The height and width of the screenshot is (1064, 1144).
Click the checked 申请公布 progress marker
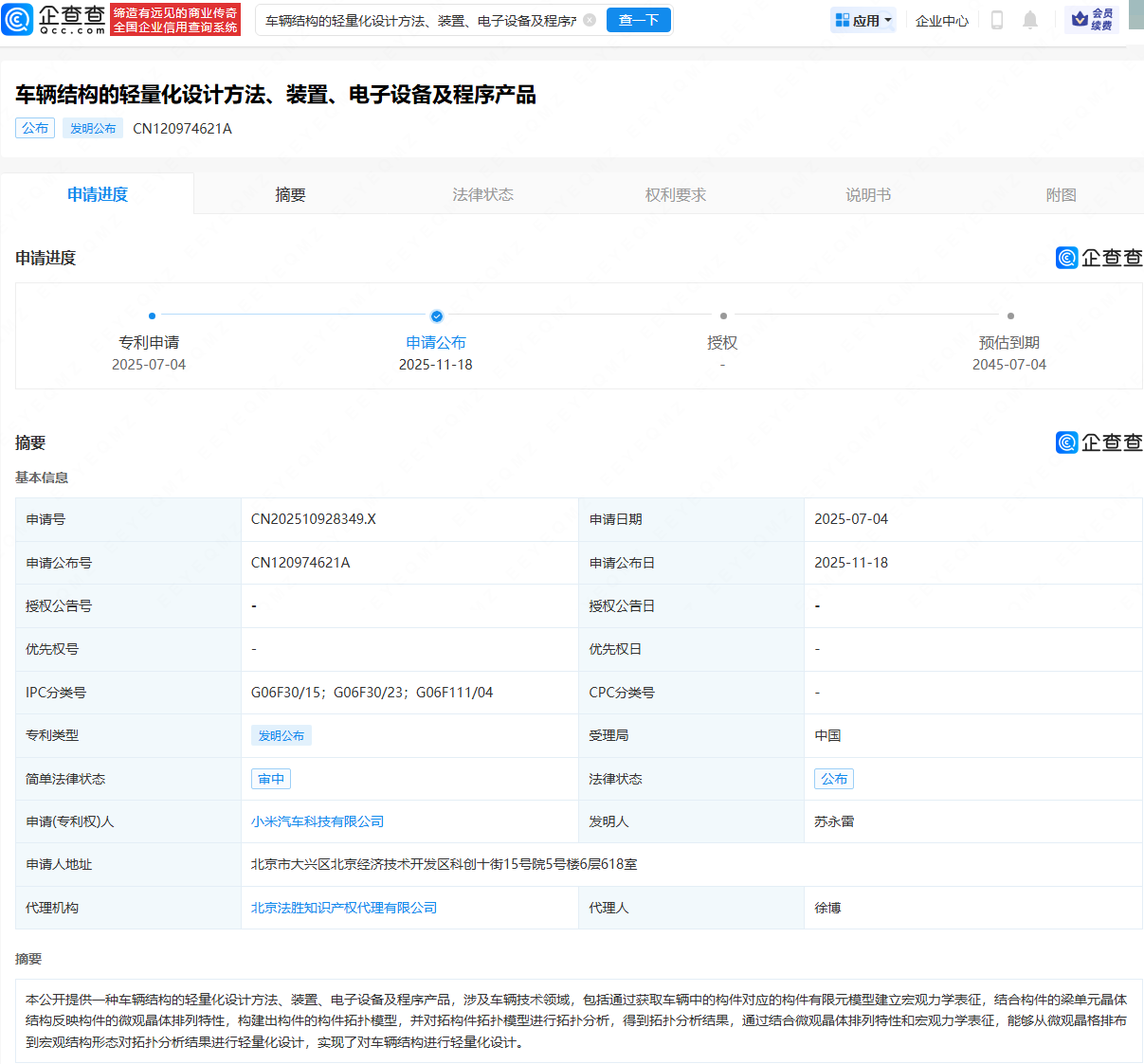tap(436, 316)
